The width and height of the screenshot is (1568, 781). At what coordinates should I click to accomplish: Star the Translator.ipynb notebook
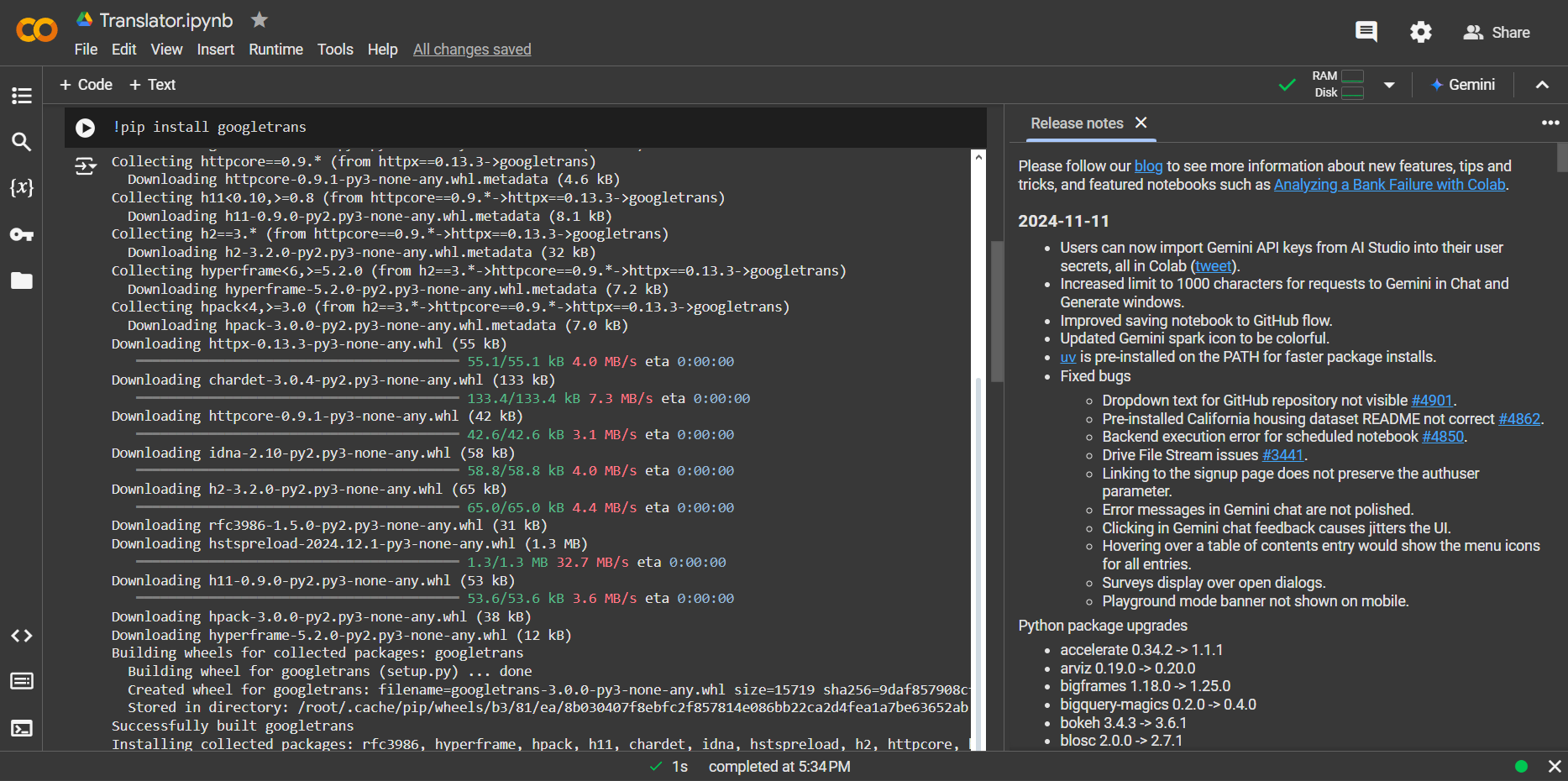(x=260, y=19)
